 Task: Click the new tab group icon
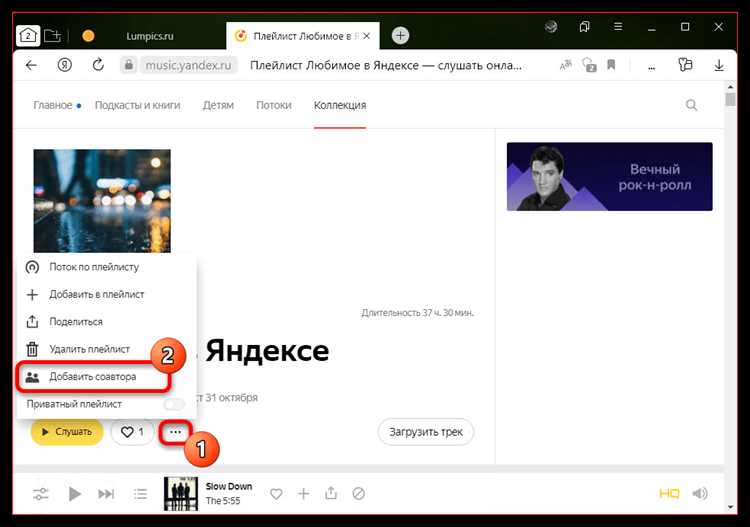(52, 35)
